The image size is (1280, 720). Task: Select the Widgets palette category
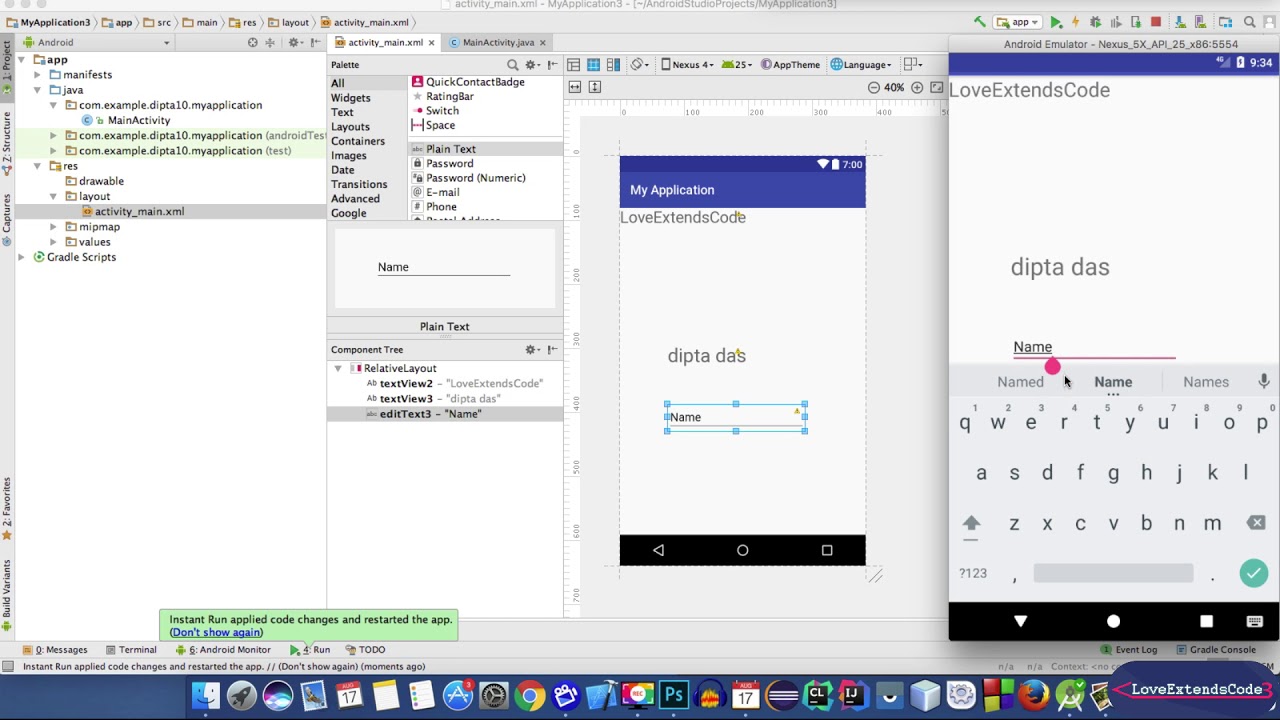351,98
